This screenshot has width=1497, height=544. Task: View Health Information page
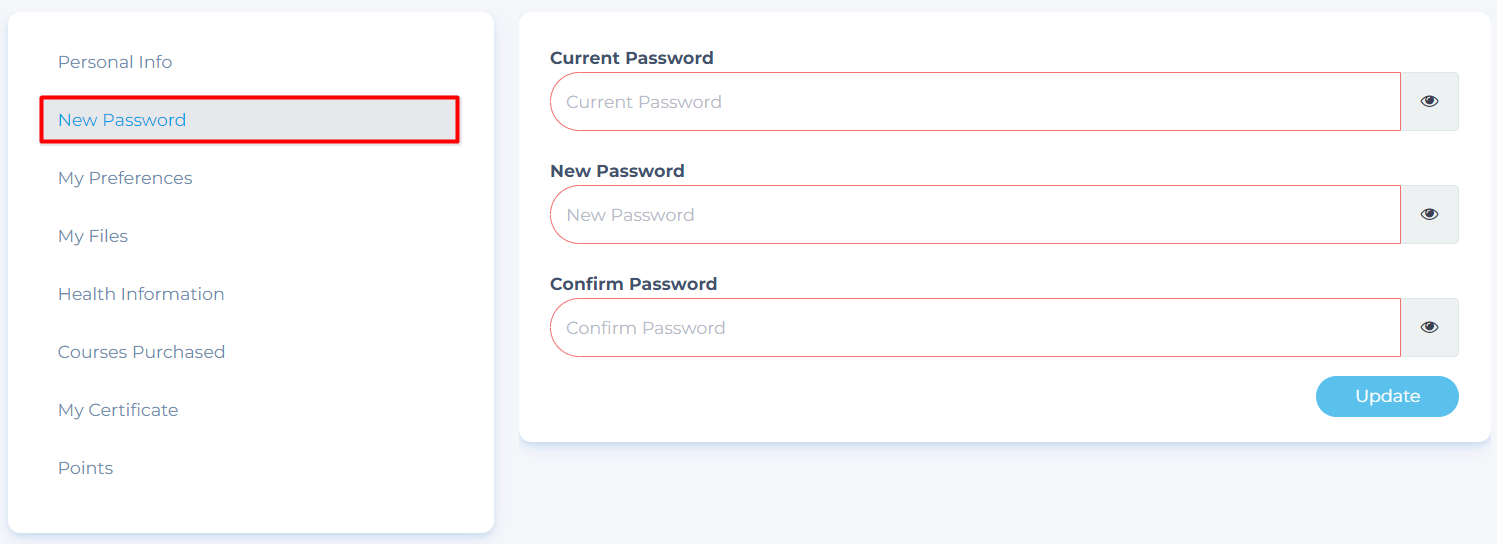[x=141, y=294]
